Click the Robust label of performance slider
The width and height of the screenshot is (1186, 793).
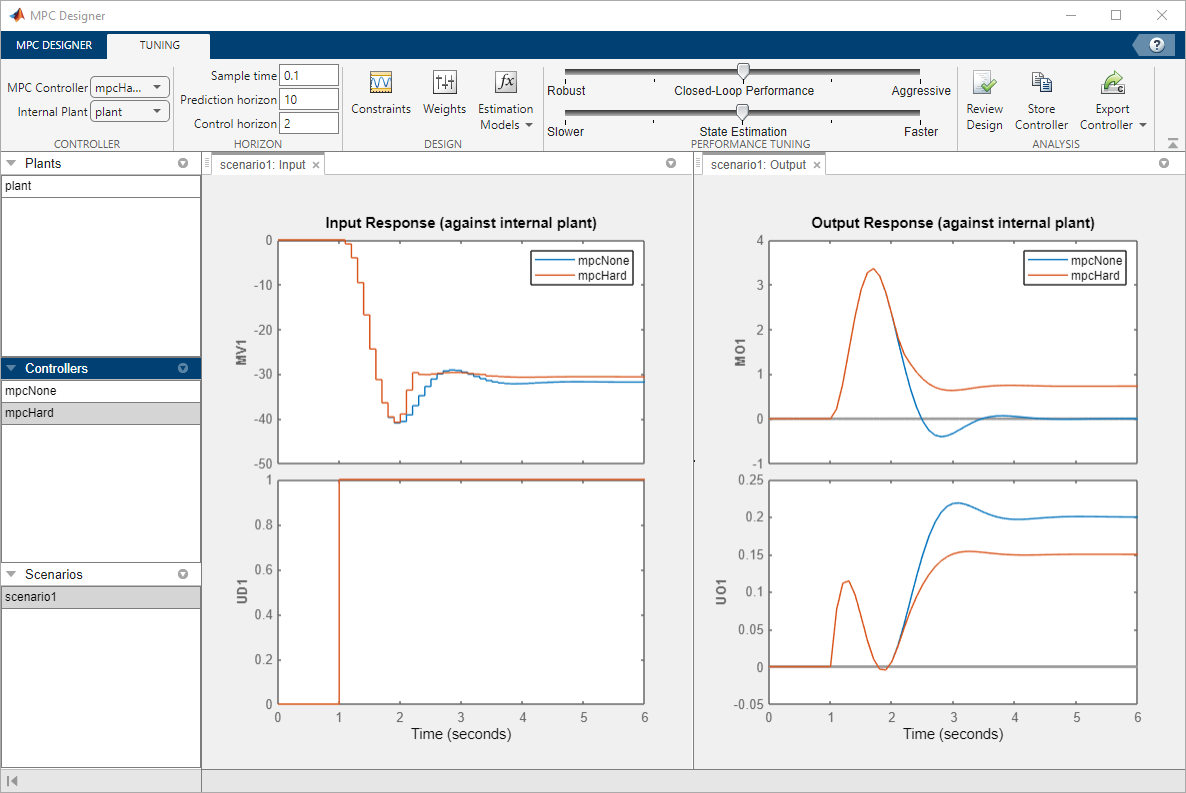click(x=566, y=91)
